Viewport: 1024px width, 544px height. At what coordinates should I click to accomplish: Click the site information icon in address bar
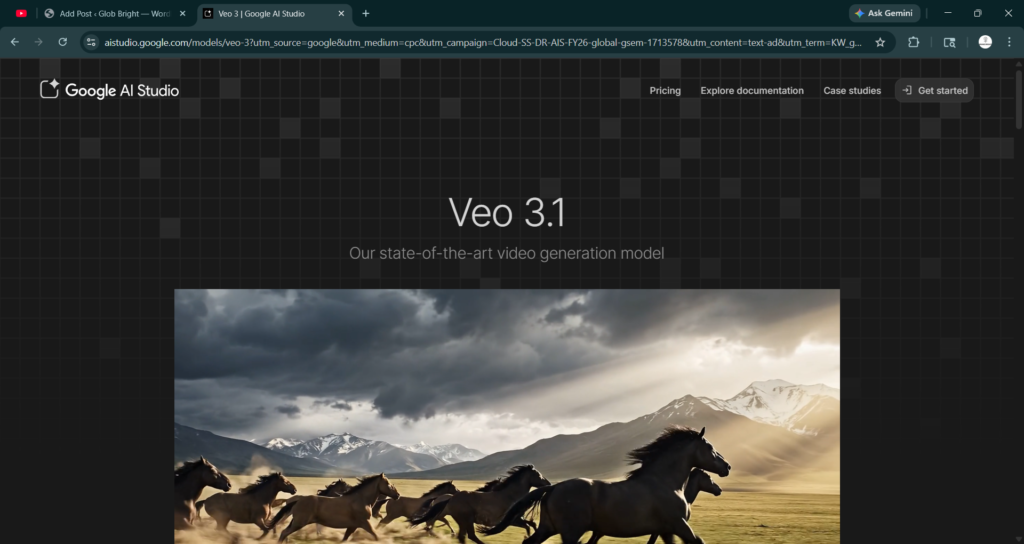pyautogui.click(x=91, y=42)
